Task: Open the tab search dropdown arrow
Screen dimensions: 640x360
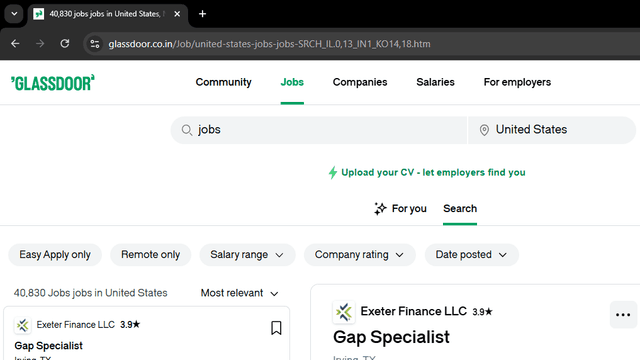Action: point(14,14)
